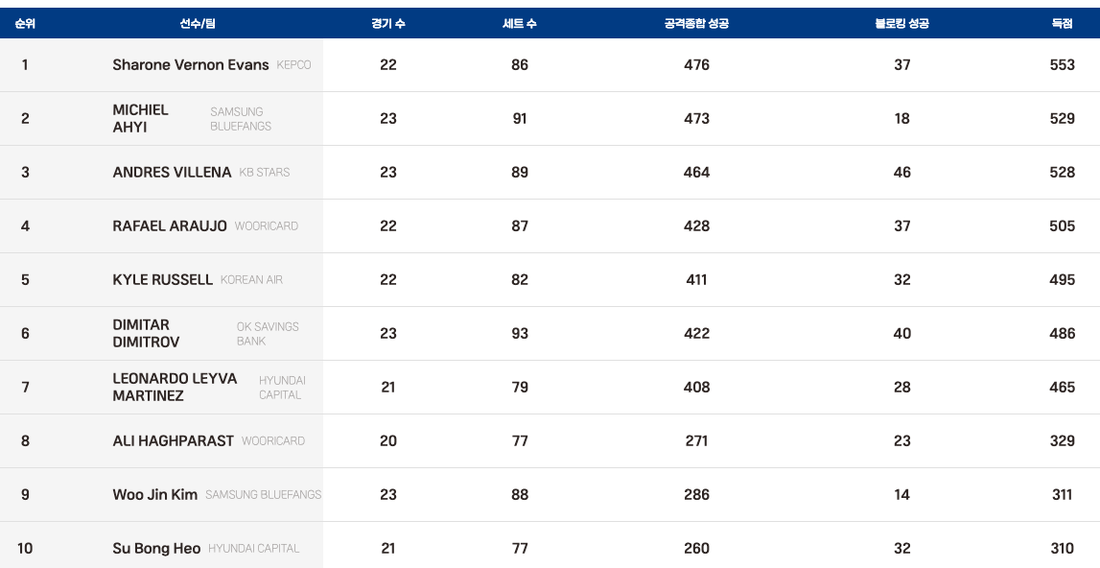The width and height of the screenshot is (1100, 568).
Task: Sort by 득점 column header
Action: click(x=1062, y=23)
